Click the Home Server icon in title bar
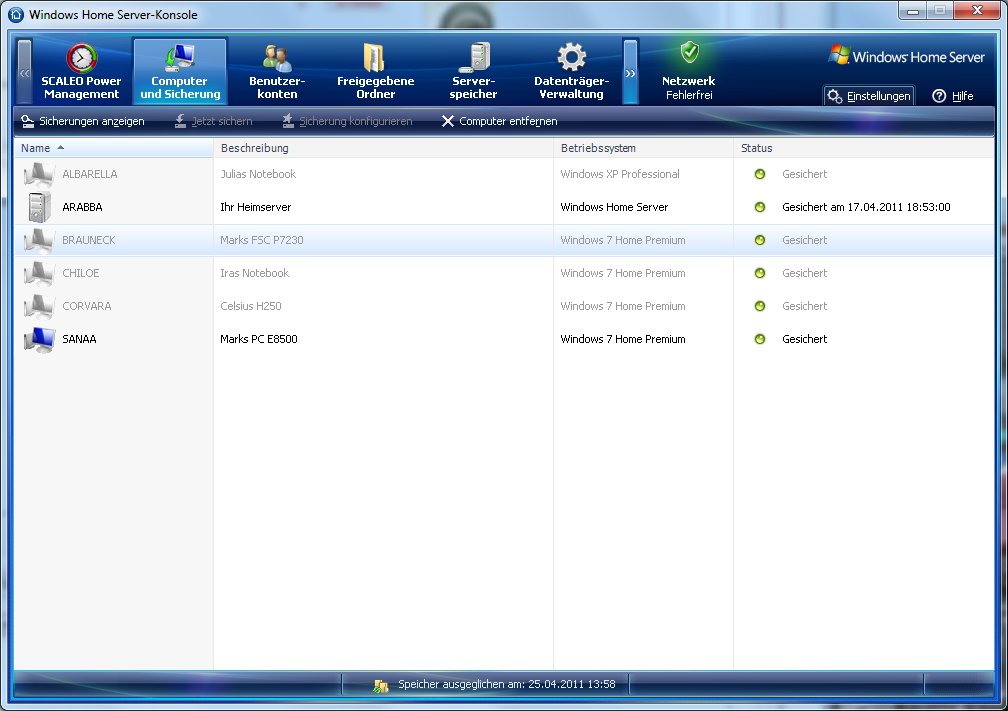The width and height of the screenshot is (1008, 711). click(x=15, y=14)
